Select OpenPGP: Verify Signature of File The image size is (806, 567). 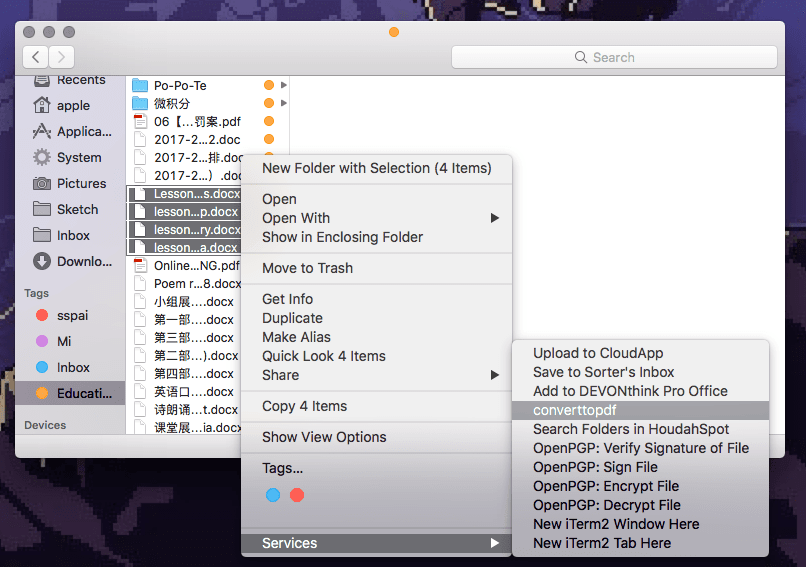coord(640,448)
